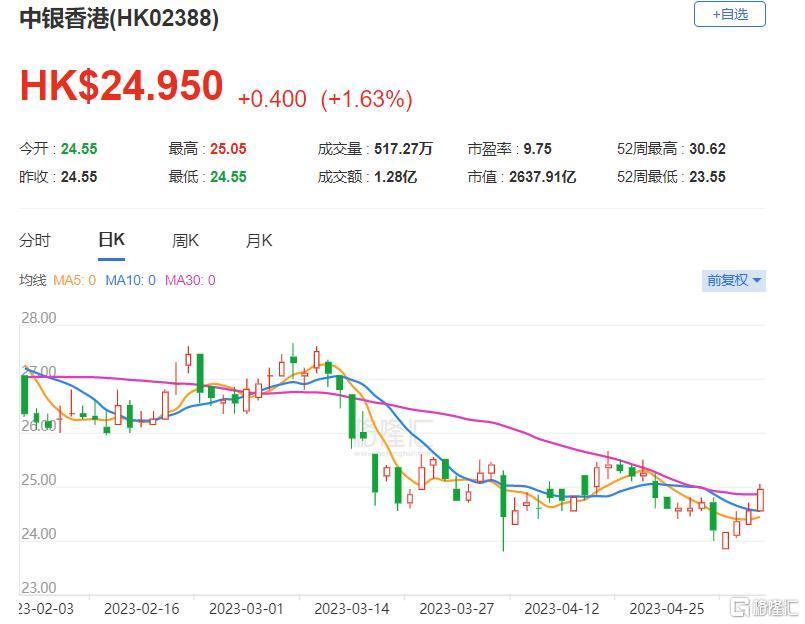The width and height of the screenshot is (805, 624).
Task: Click the +自选 add to watchlist button
Action: coord(729,14)
